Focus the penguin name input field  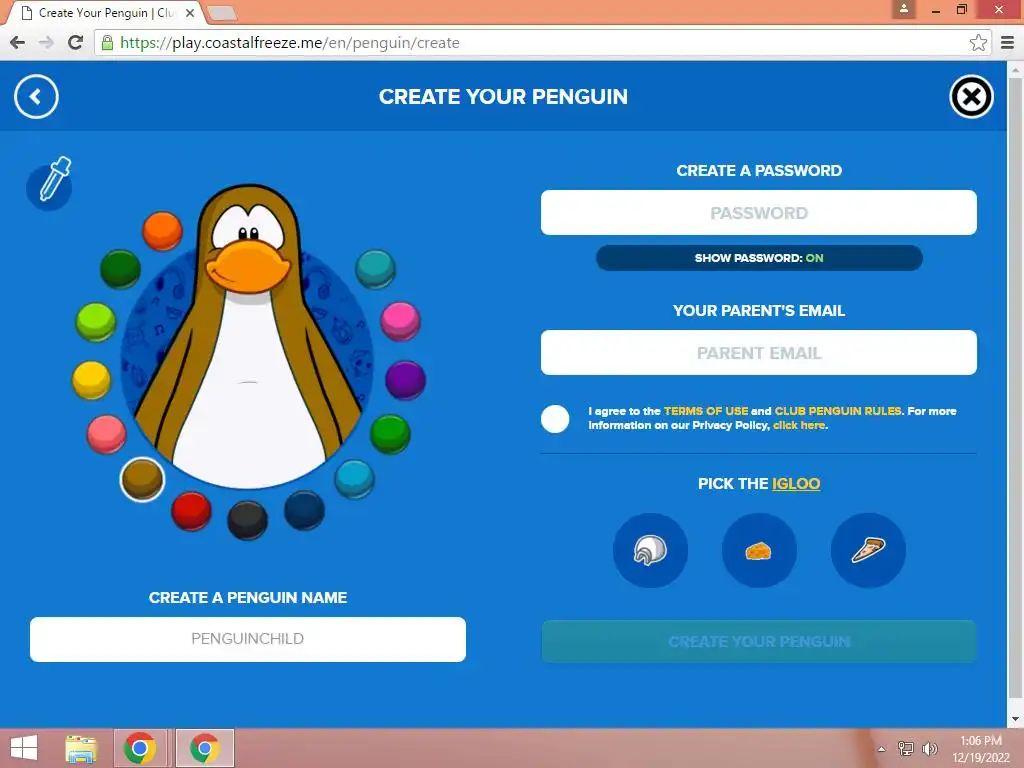pyautogui.click(x=248, y=639)
